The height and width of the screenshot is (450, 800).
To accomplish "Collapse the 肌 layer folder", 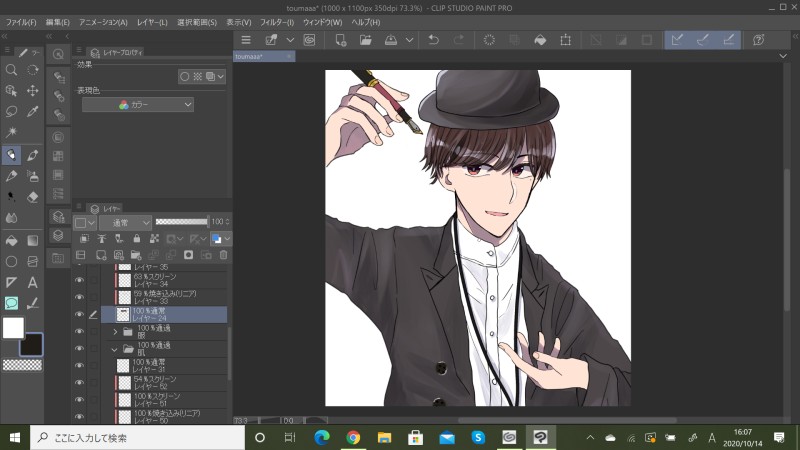I will (x=114, y=349).
